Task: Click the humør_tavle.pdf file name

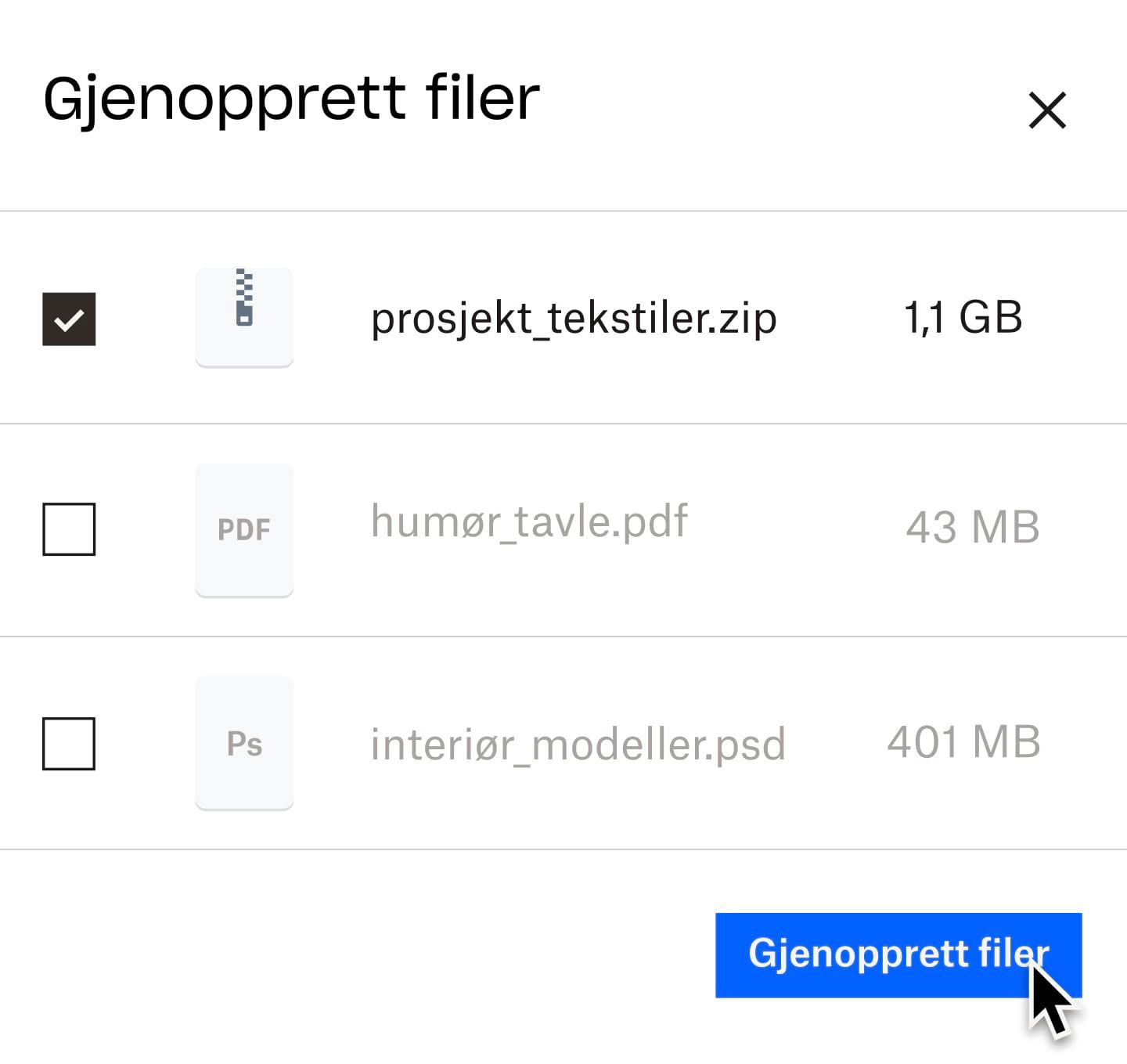Action: [529, 521]
